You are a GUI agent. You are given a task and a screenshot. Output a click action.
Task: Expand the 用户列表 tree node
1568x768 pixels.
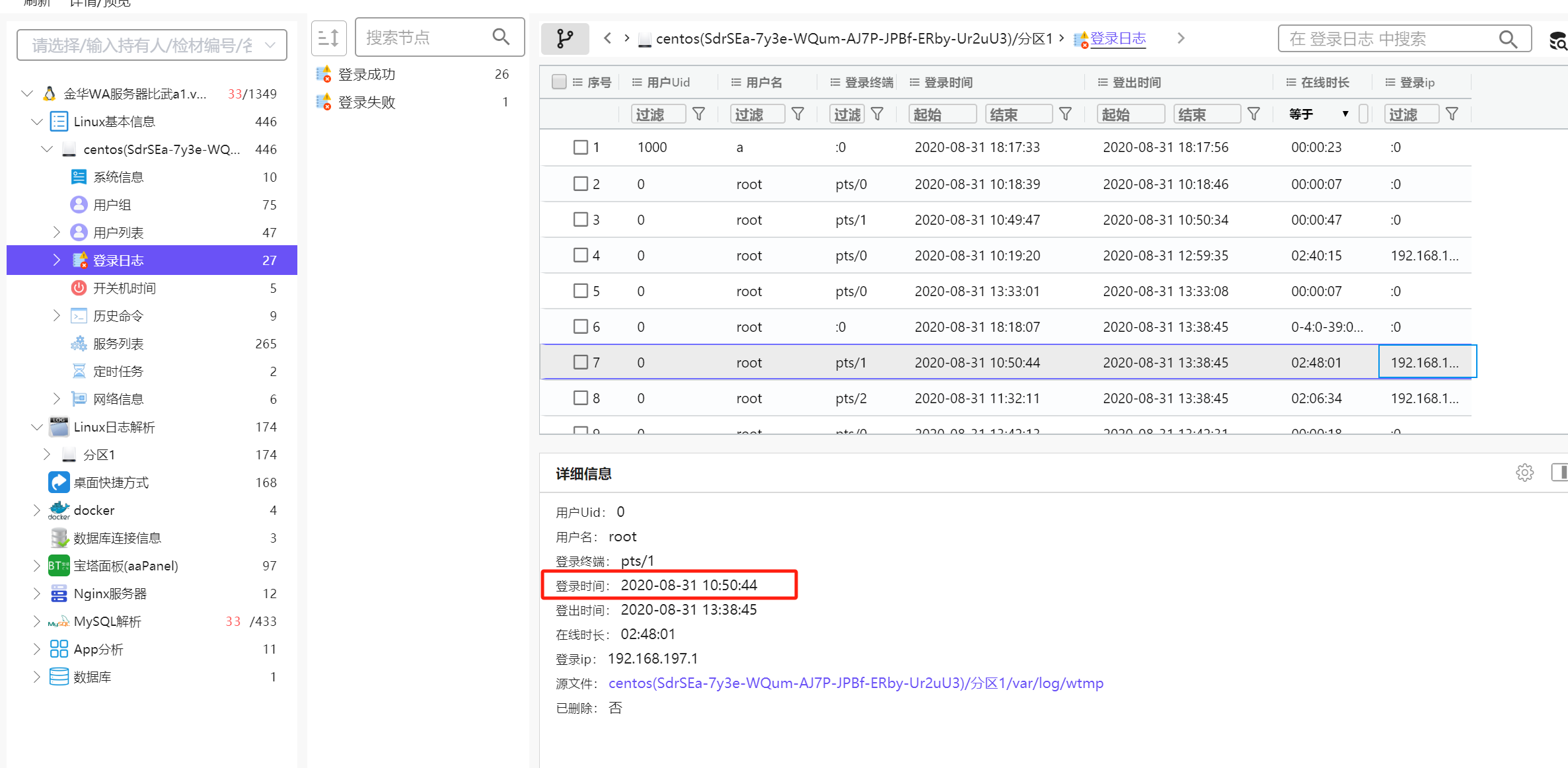[x=56, y=232]
